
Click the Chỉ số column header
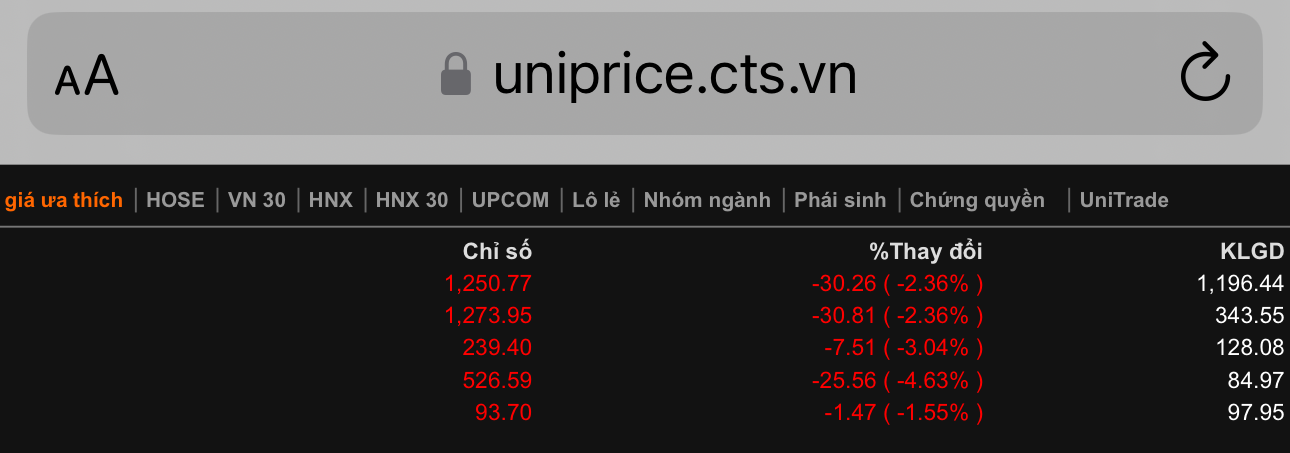coord(497,252)
